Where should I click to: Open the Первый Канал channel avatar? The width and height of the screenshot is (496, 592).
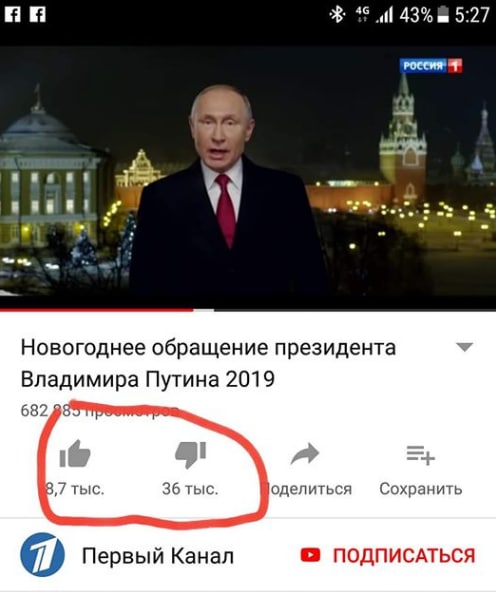[42, 555]
